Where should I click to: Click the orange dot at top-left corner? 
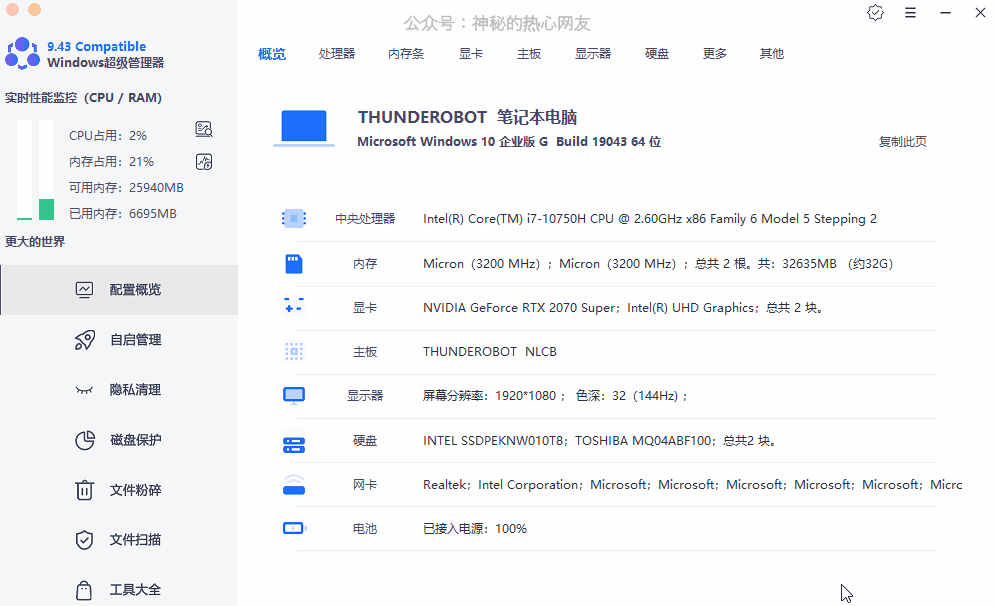tap(34, 10)
